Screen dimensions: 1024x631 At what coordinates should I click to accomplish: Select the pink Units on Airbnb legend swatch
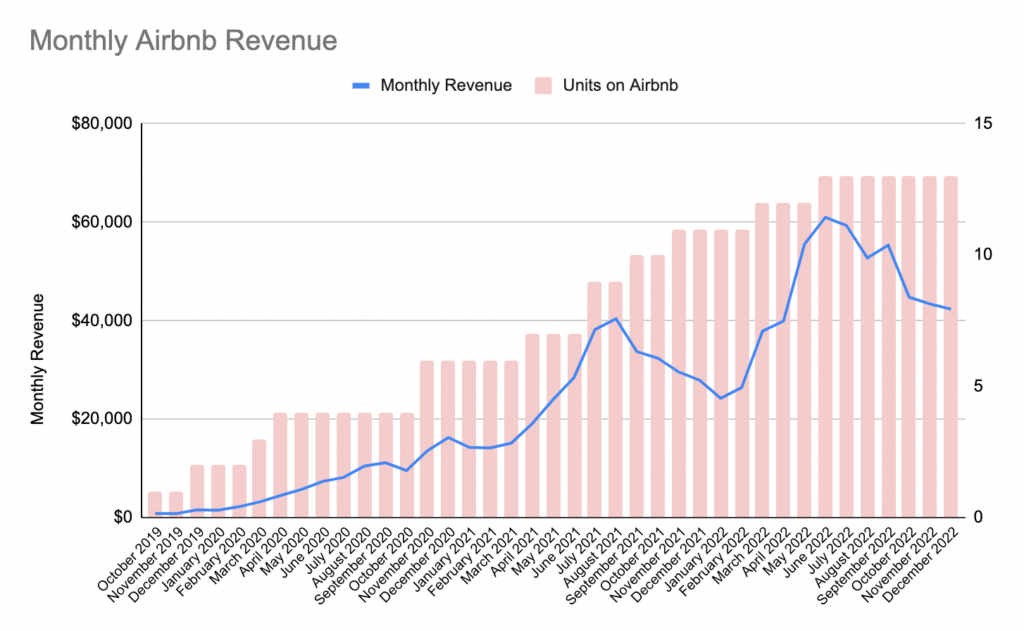pyautogui.click(x=546, y=85)
